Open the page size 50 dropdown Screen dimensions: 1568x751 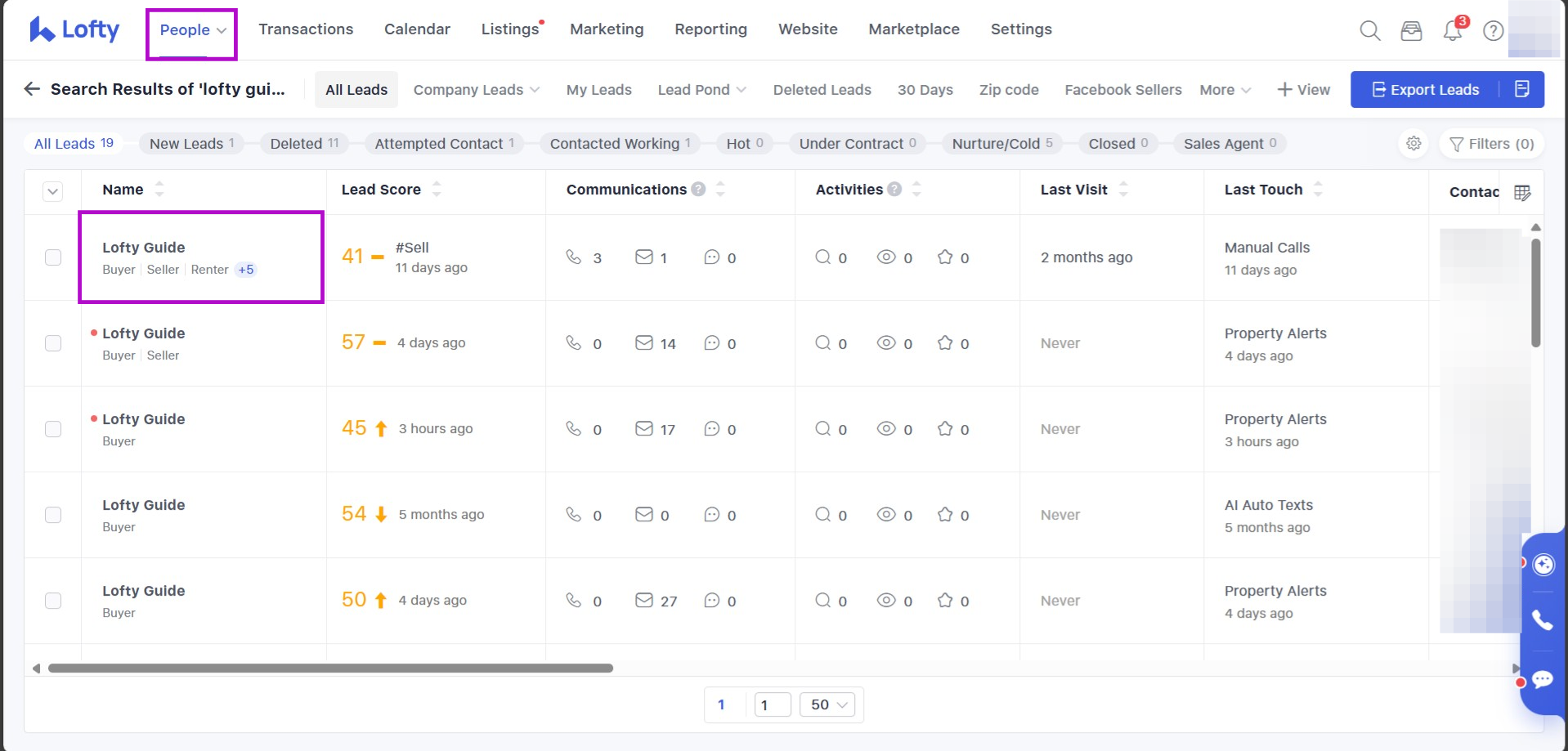coord(828,704)
